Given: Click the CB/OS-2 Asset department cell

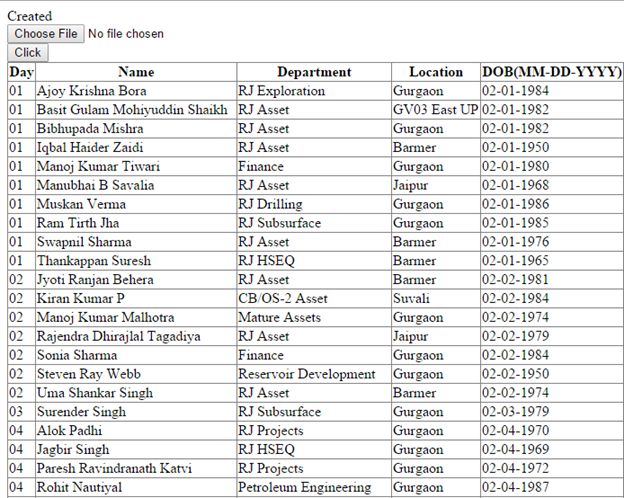Looking at the screenshot, I should (314, 299).
